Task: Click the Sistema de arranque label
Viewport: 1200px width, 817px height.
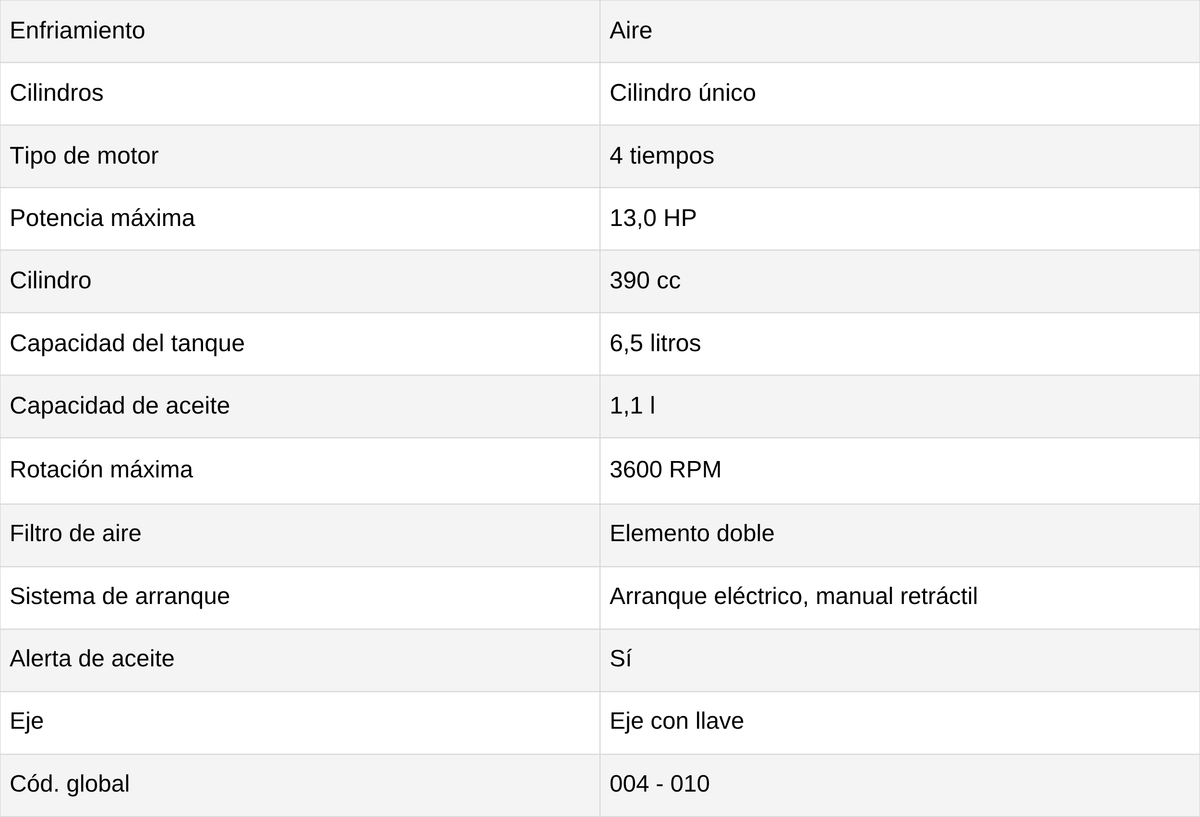Action: [x=120, y=596]
